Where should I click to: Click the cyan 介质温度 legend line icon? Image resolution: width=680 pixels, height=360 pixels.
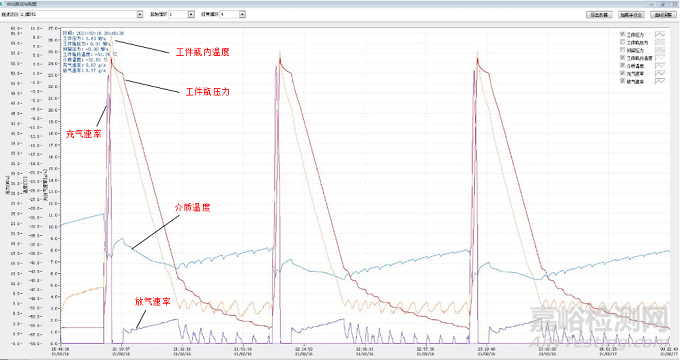[x=659, y=65]
